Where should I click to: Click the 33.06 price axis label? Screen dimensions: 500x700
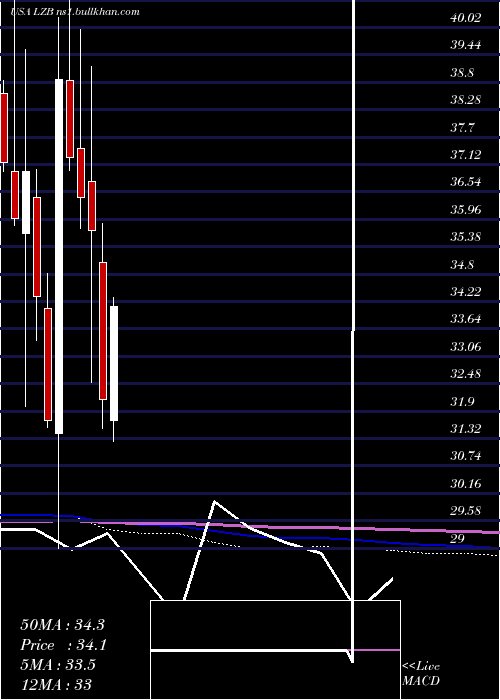[466, 347]
